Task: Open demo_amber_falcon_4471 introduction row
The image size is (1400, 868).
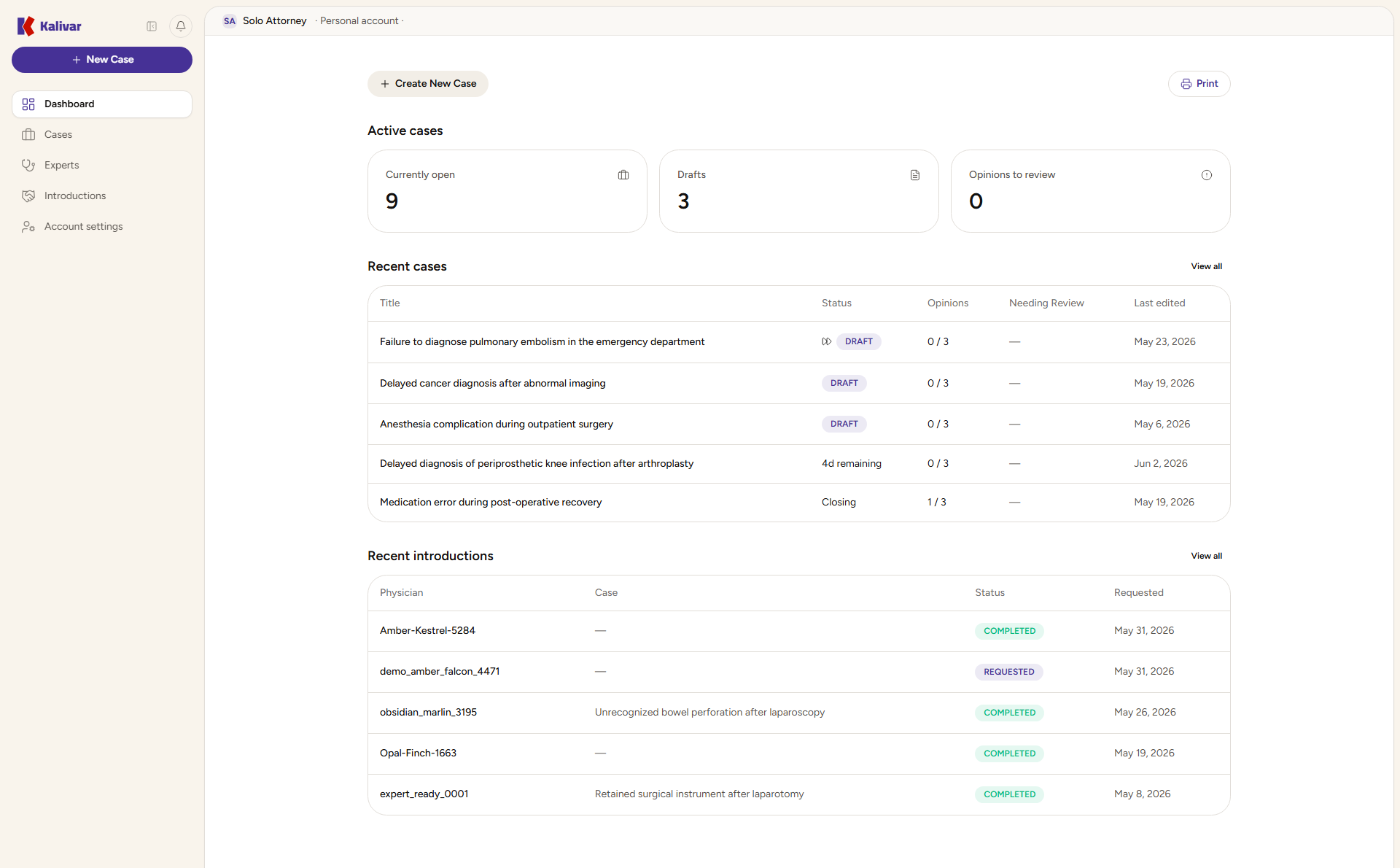Action: point(799,673)
